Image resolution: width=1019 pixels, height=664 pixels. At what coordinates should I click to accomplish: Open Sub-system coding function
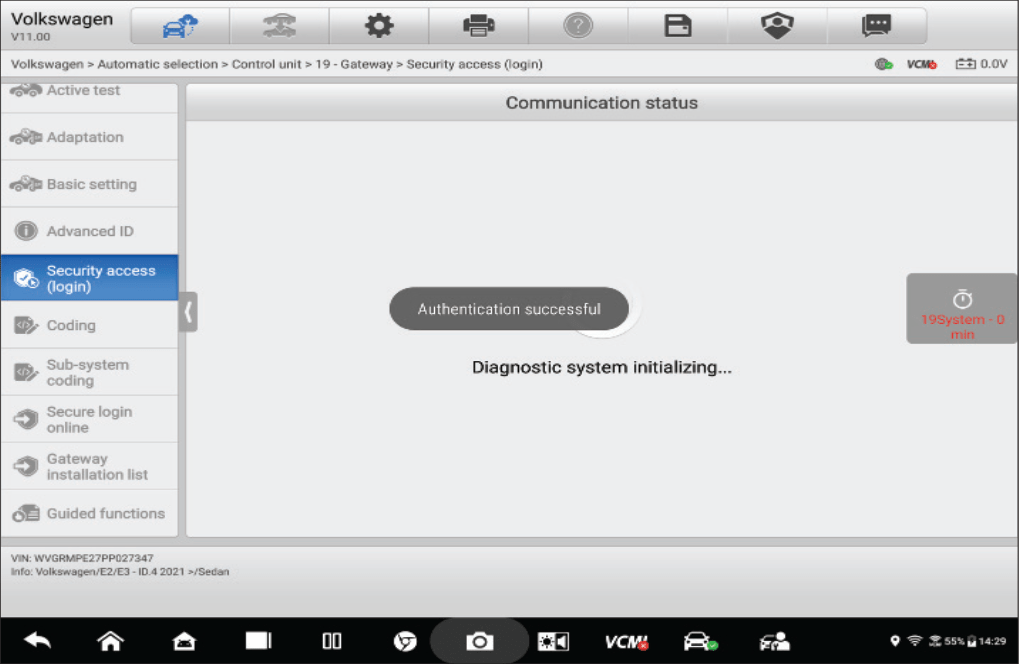89,372
